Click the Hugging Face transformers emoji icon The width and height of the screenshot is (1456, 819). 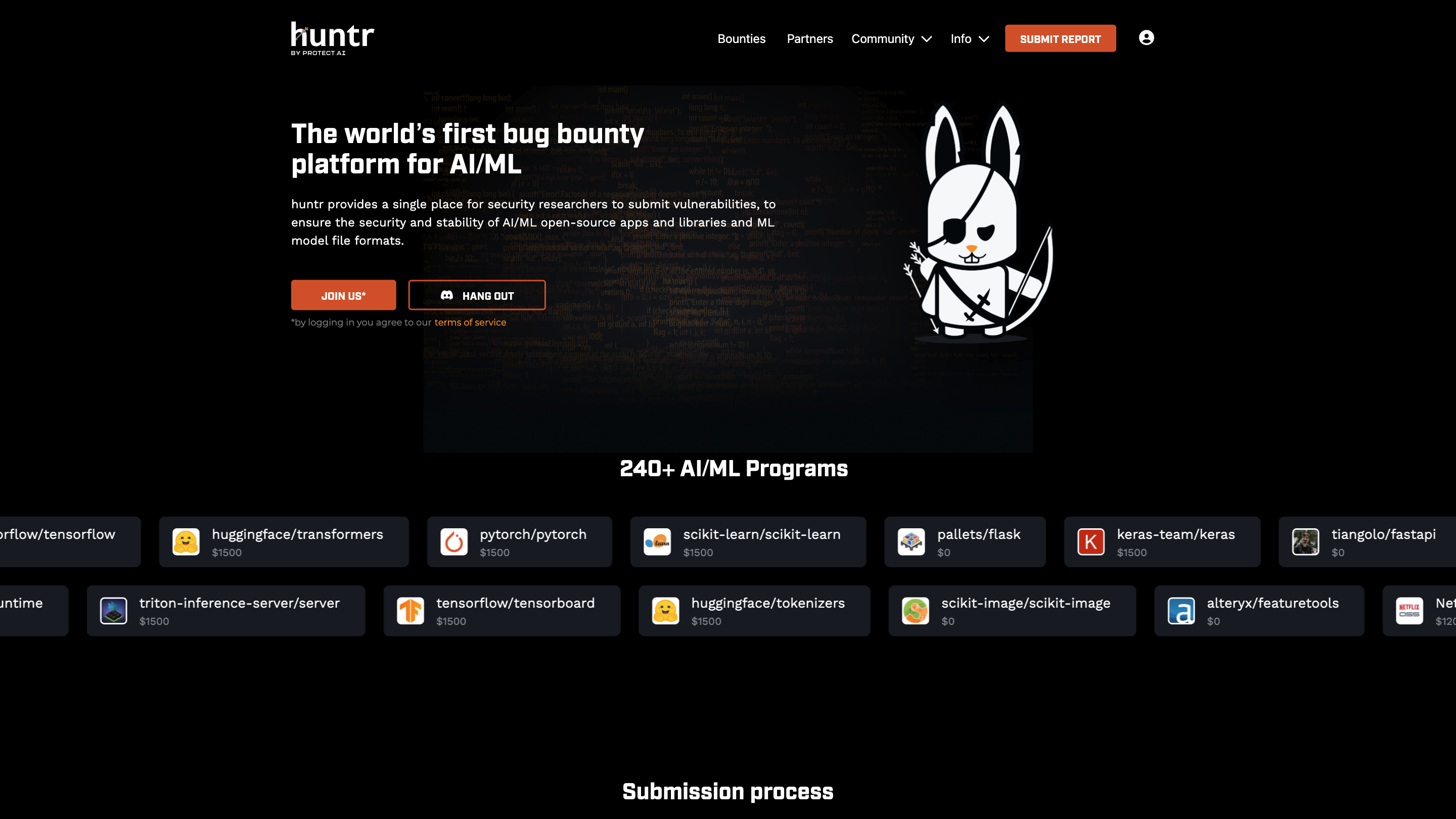coord(186,542)
